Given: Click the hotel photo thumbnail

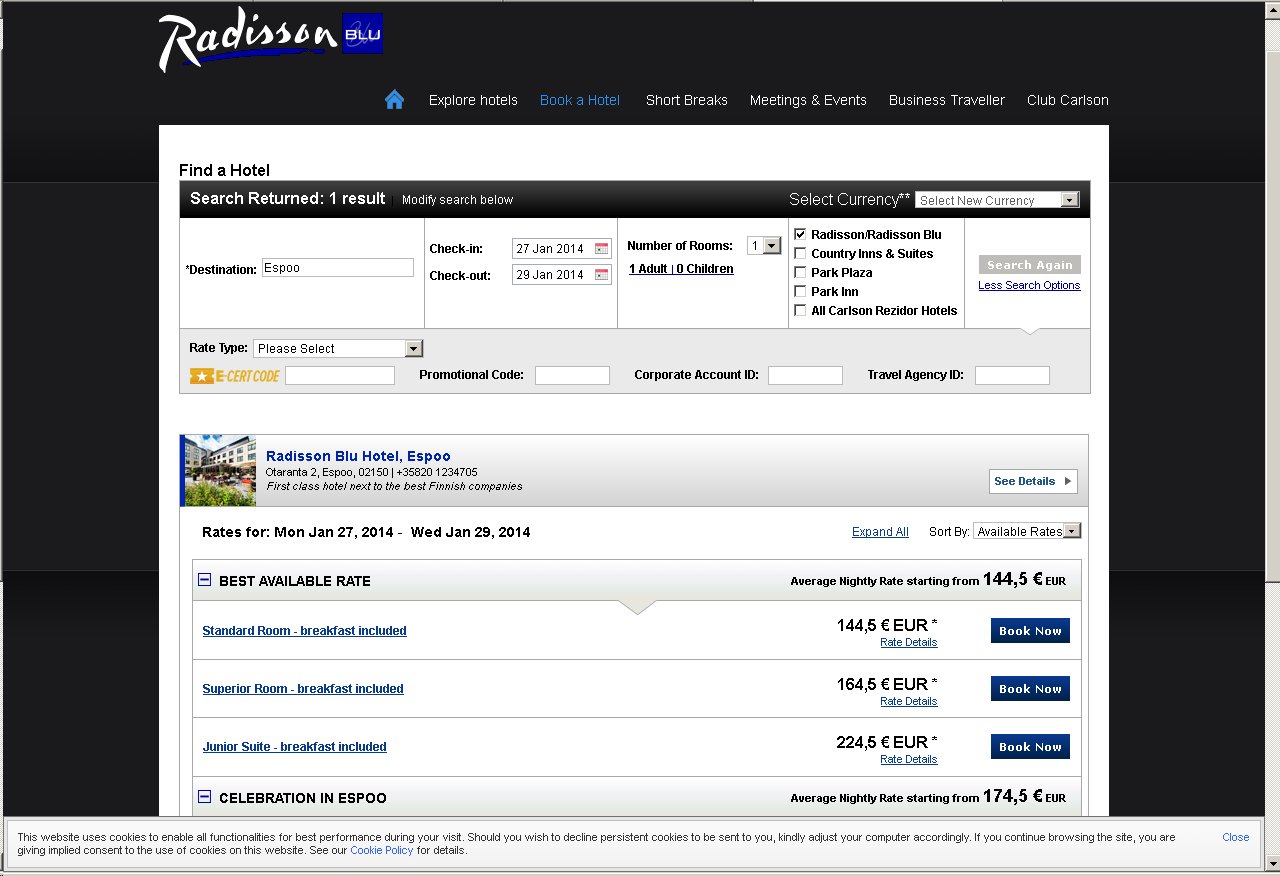Looking at the screenshot, I should pos(220,470).
